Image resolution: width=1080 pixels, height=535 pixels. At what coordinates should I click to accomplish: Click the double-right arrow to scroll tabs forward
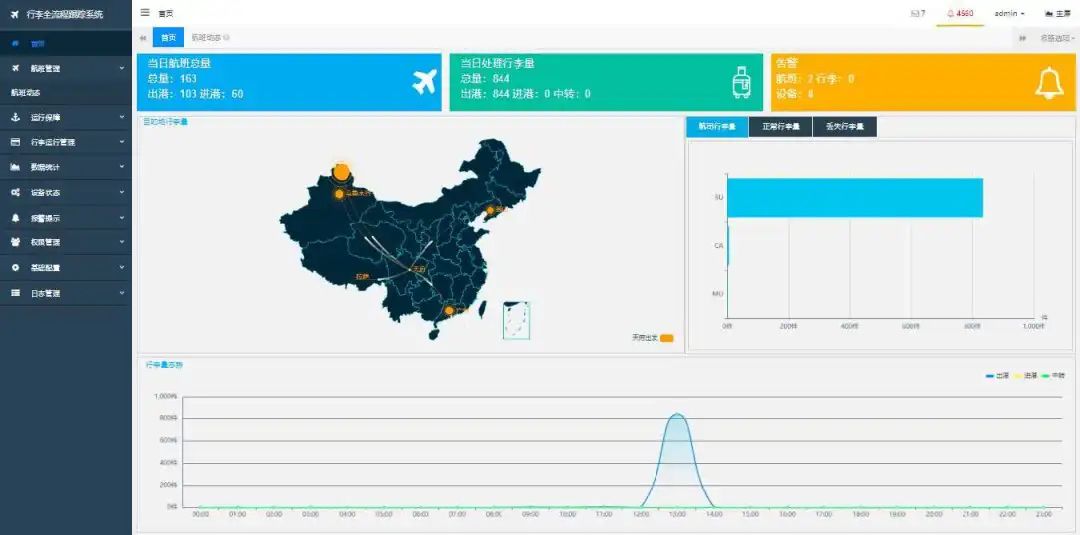1022,38
